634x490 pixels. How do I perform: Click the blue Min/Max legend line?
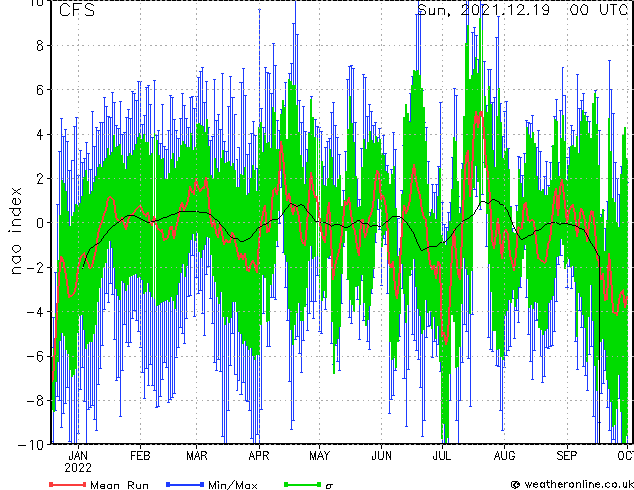(185, 484)
